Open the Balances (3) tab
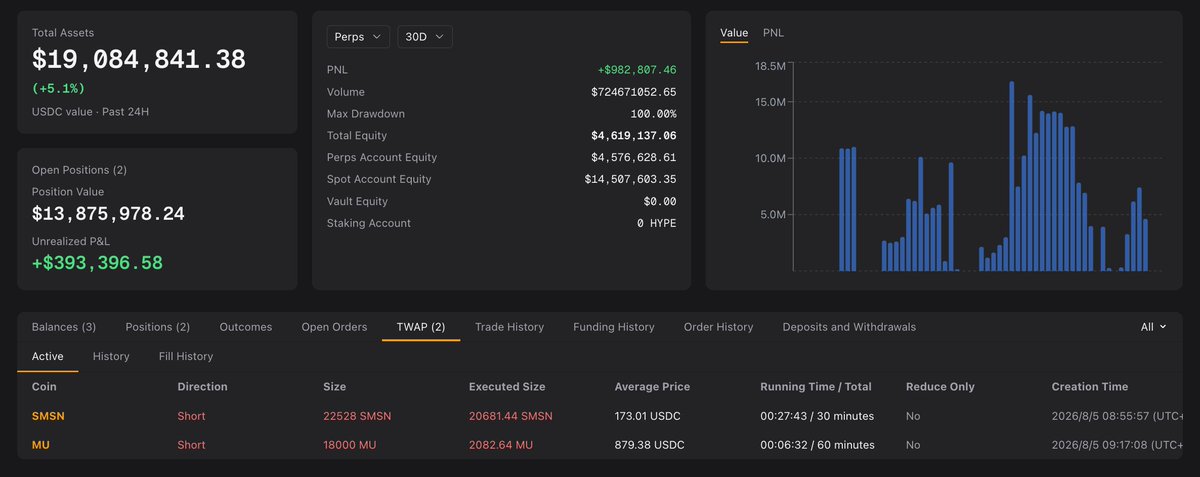1200x477 pixels. pos(64,327)
